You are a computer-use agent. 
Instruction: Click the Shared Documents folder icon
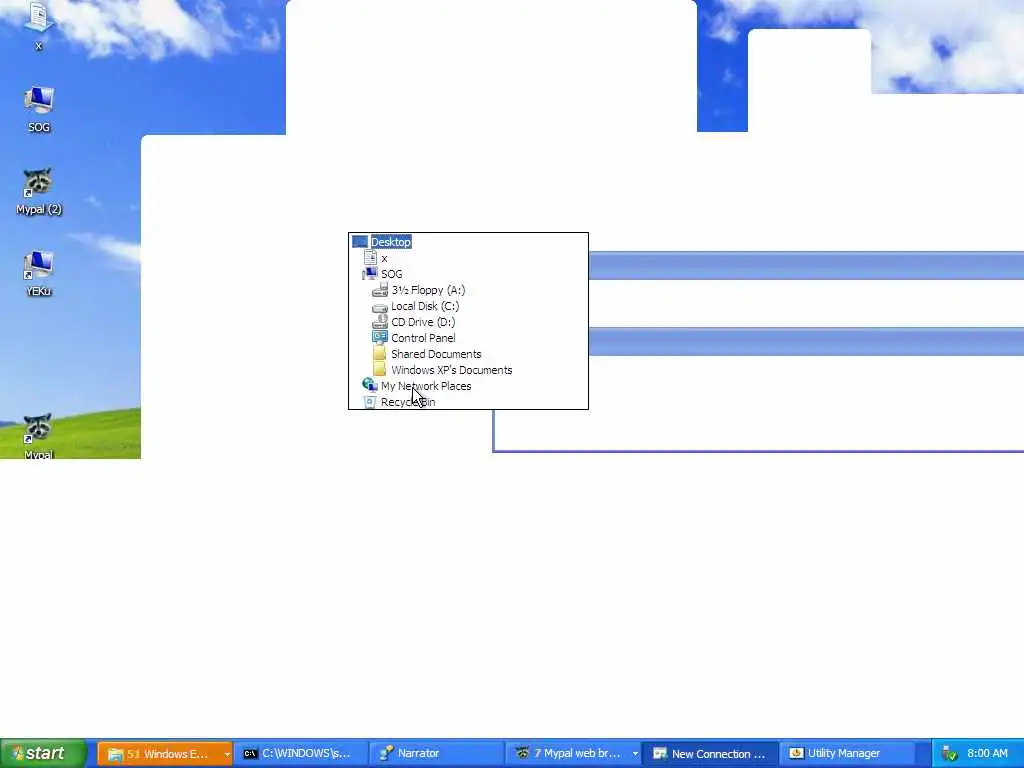379,353
